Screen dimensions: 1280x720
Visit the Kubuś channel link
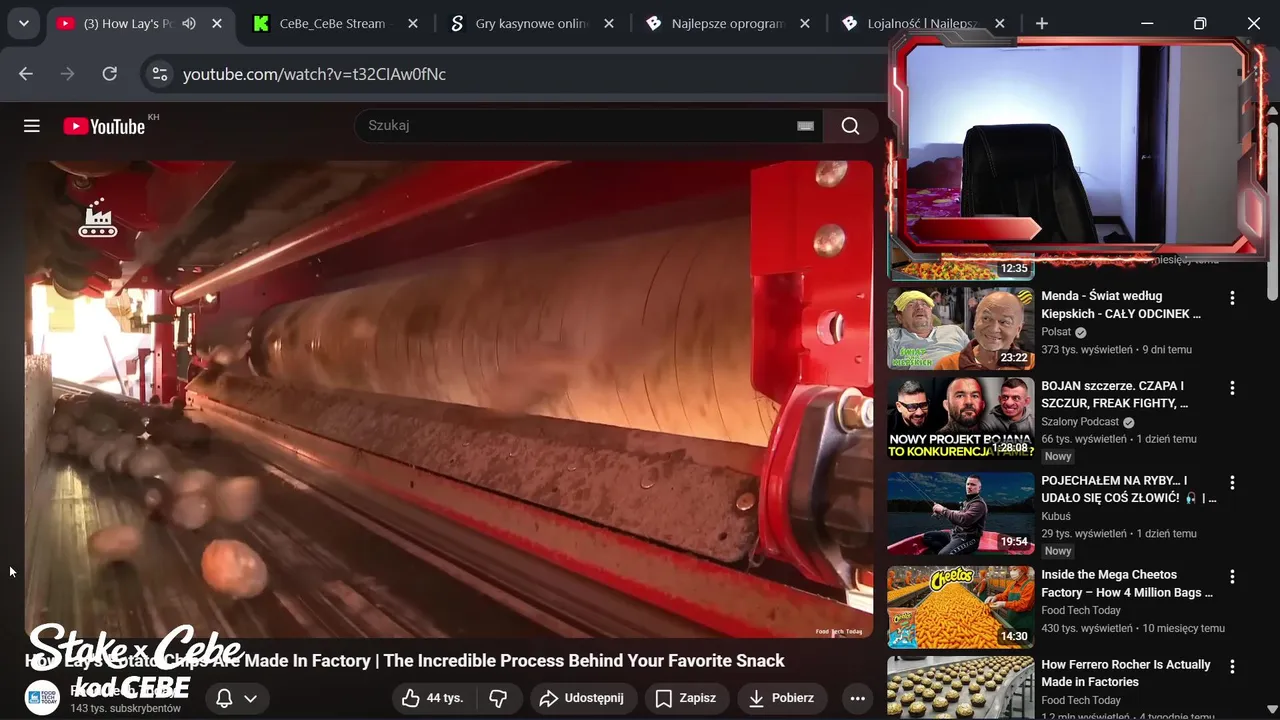(1056, 516)
